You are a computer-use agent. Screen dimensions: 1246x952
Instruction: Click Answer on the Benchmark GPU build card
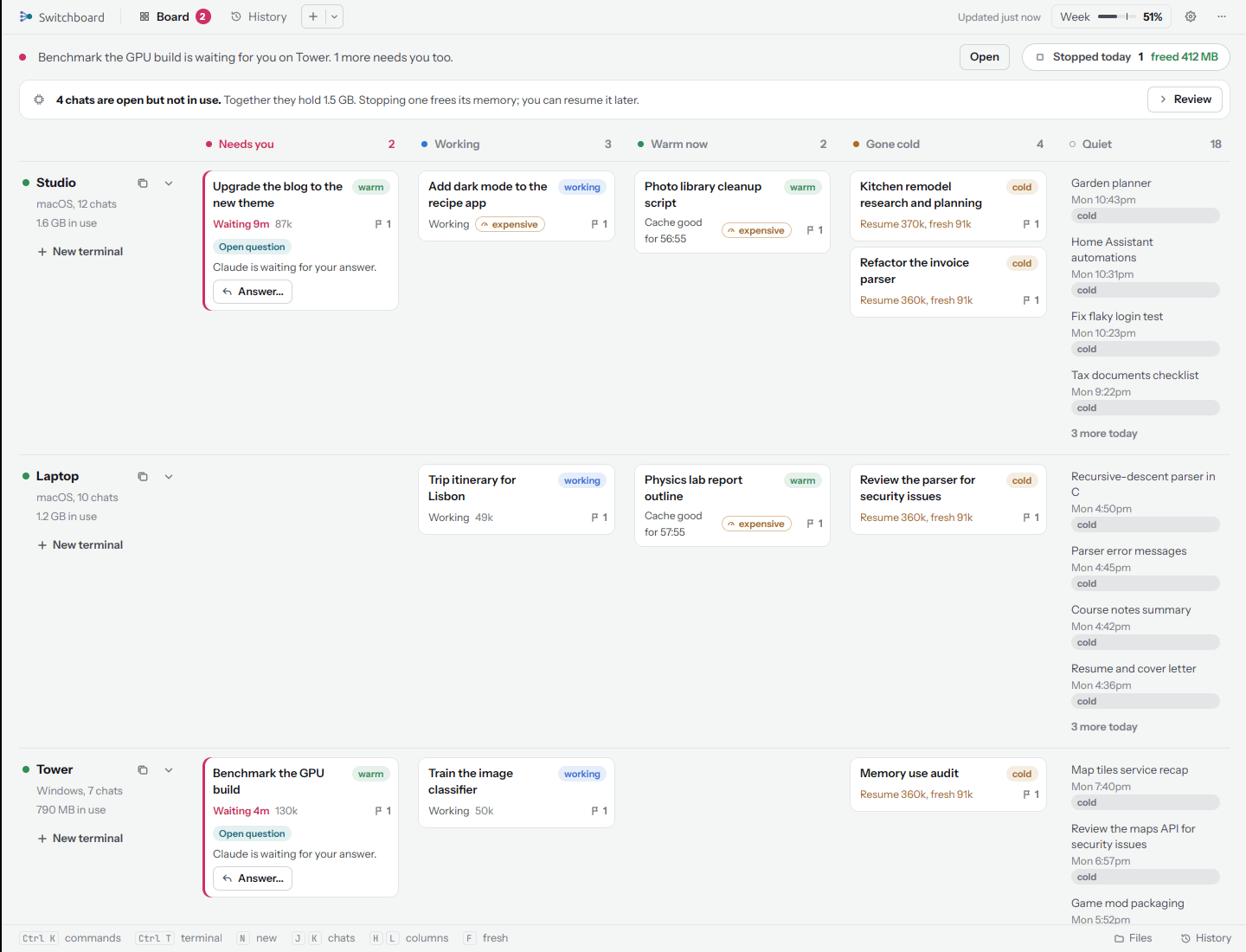(x=253, y=878)
